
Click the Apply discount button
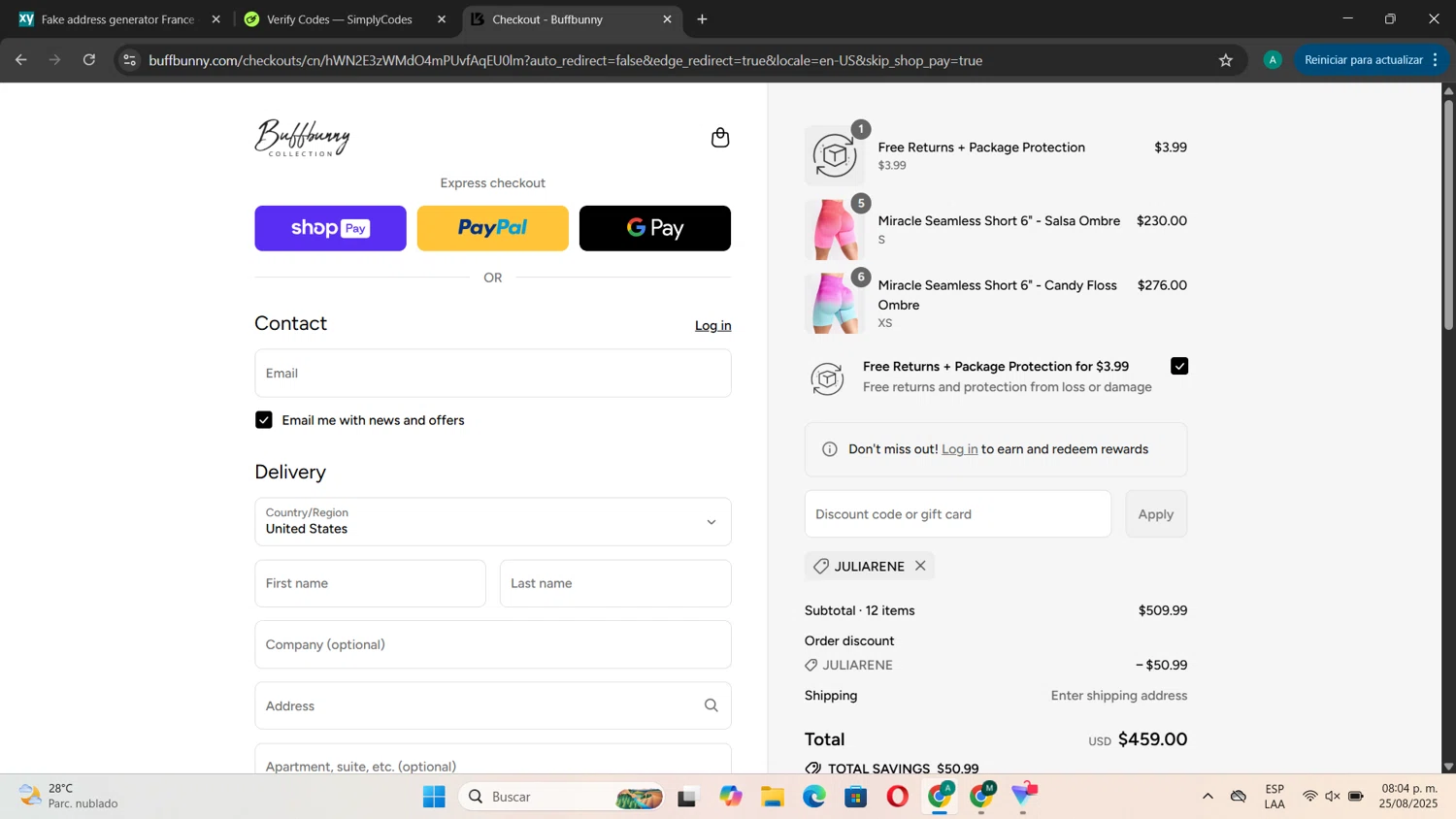[x=1156, y=514]
